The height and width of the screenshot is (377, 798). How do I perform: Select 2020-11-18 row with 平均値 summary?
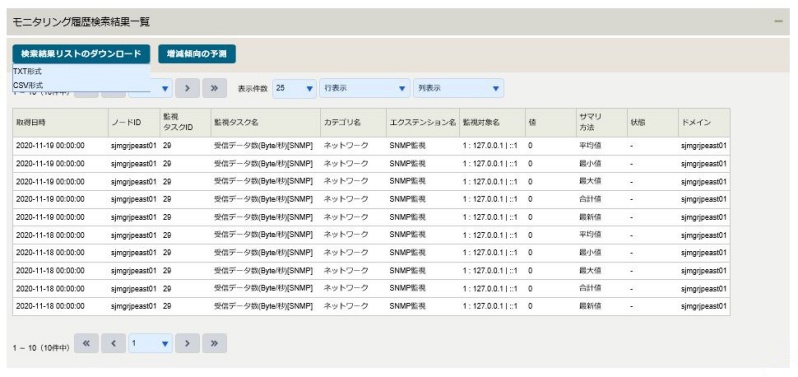point(372,235)
